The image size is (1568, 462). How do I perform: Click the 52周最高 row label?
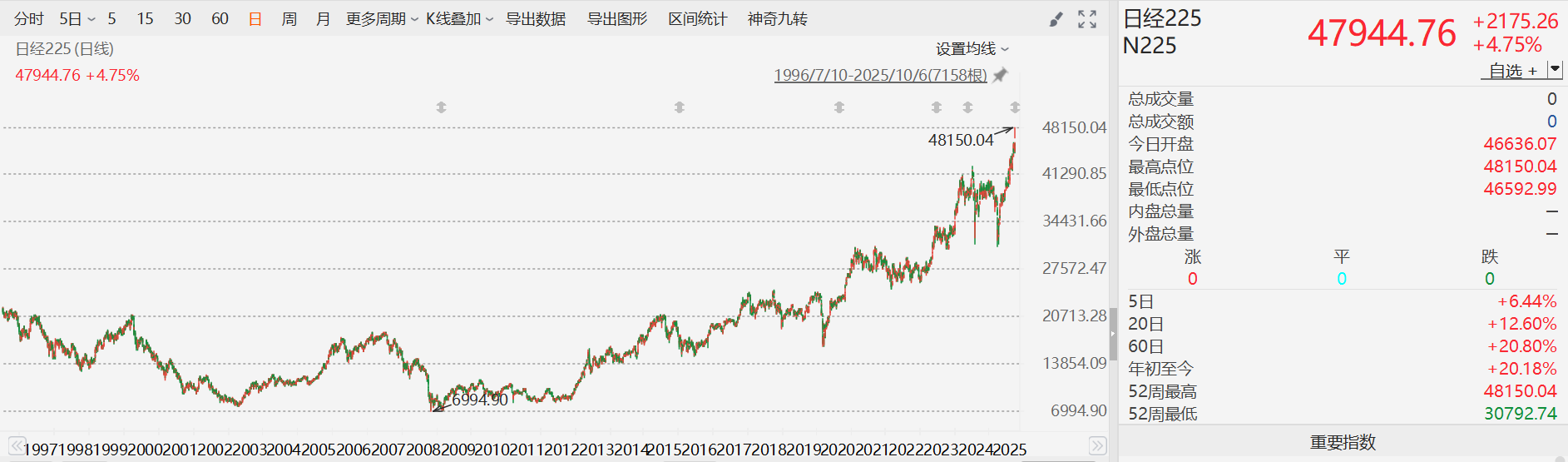tap(1163, 391)
